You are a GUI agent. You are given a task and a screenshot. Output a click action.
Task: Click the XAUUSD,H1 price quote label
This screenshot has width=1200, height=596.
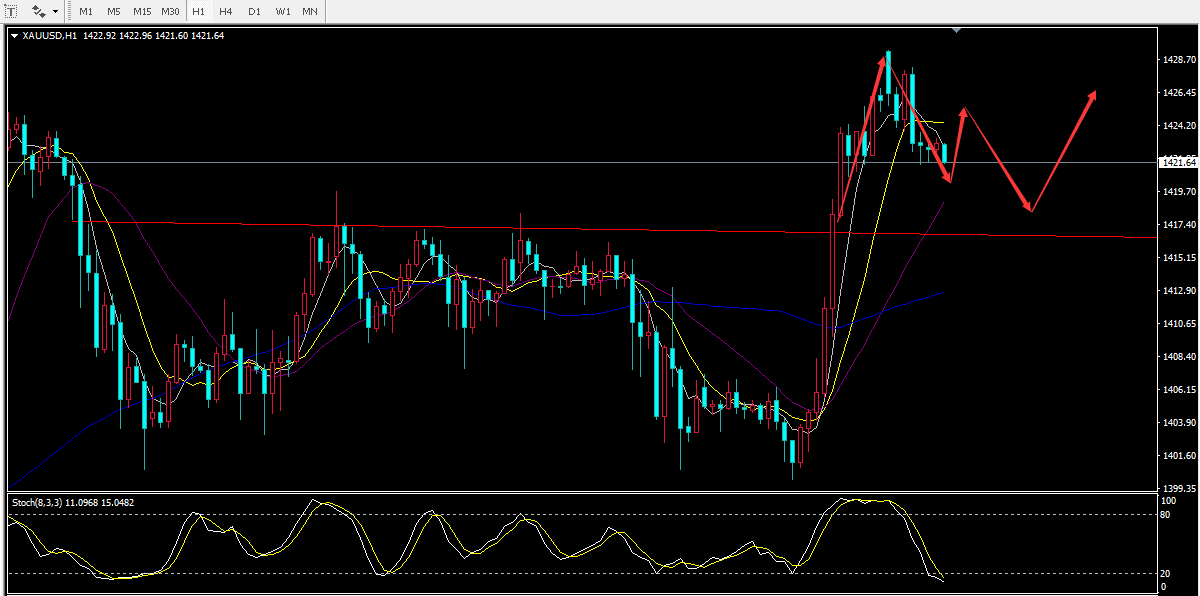coord(122,36)
